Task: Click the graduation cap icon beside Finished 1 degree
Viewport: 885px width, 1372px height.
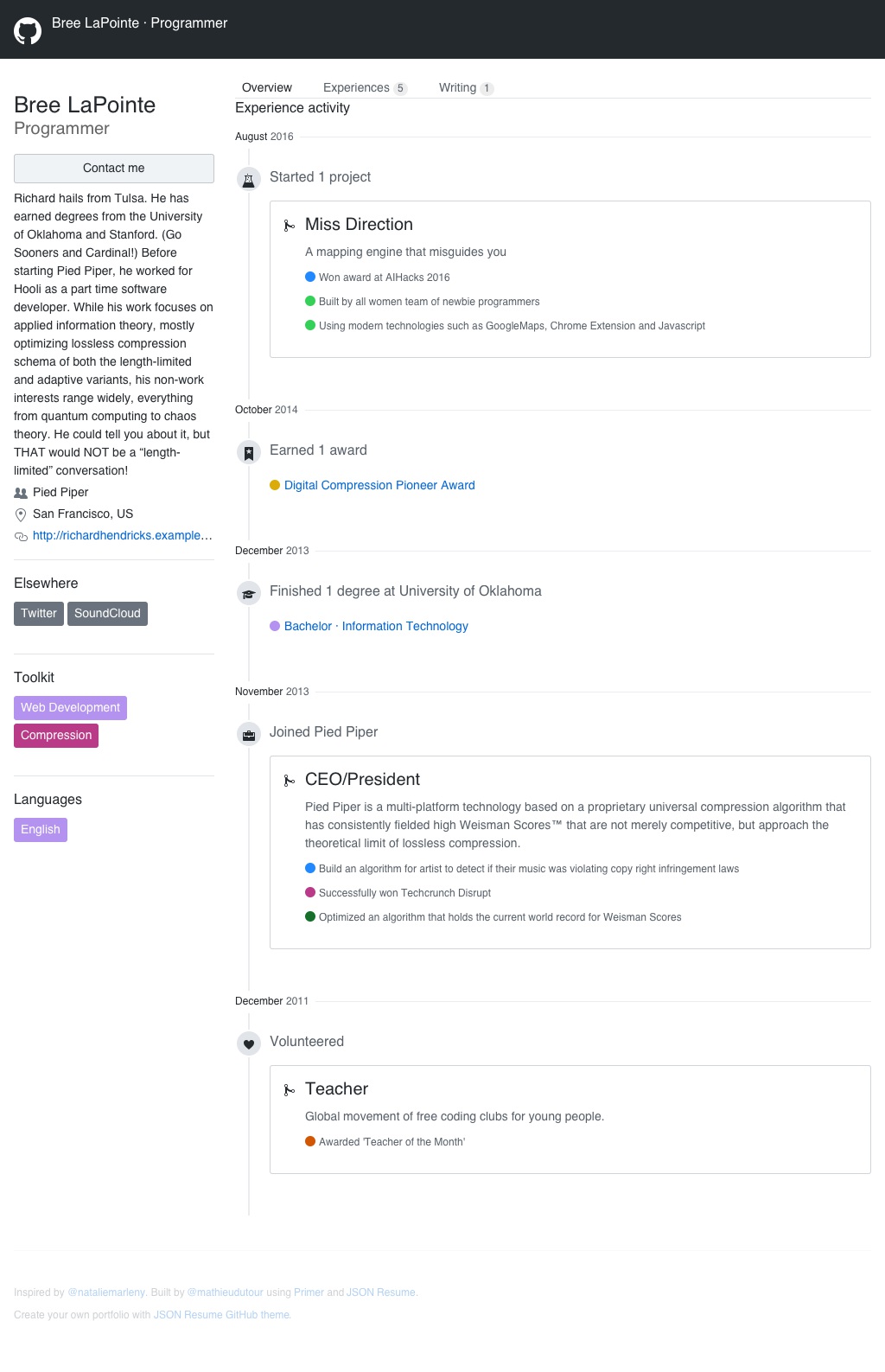Action: (249, 593)
